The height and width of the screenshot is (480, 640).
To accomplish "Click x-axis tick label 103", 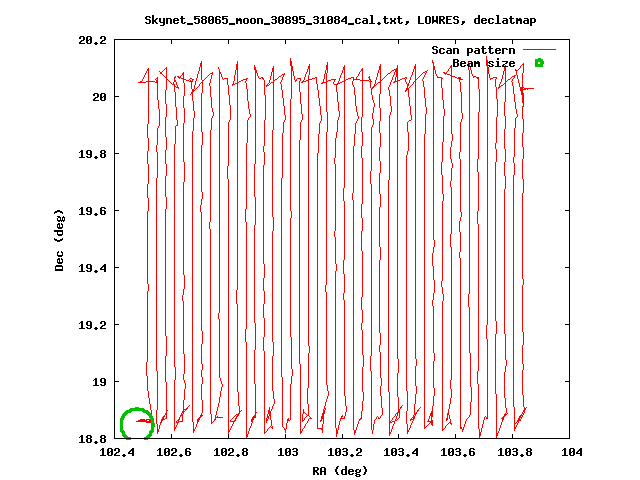I will pyautogui.click(x=288, y=452).
